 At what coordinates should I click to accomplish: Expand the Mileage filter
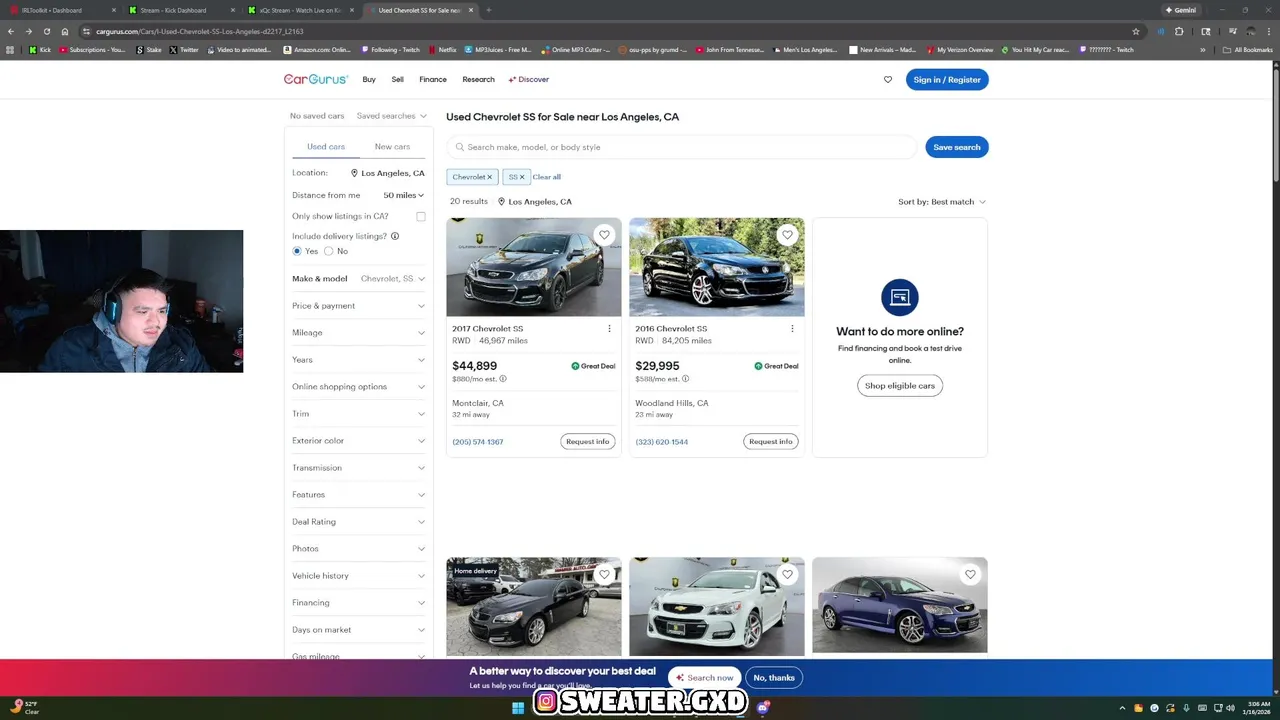point(358,333)
